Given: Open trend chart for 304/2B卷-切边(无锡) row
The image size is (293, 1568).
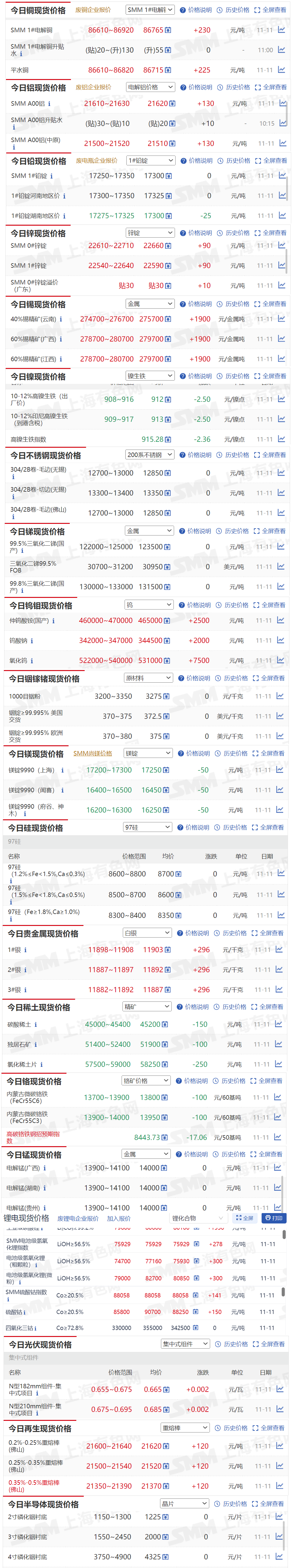Looking at the screenshot, I should tap(281, 493).
